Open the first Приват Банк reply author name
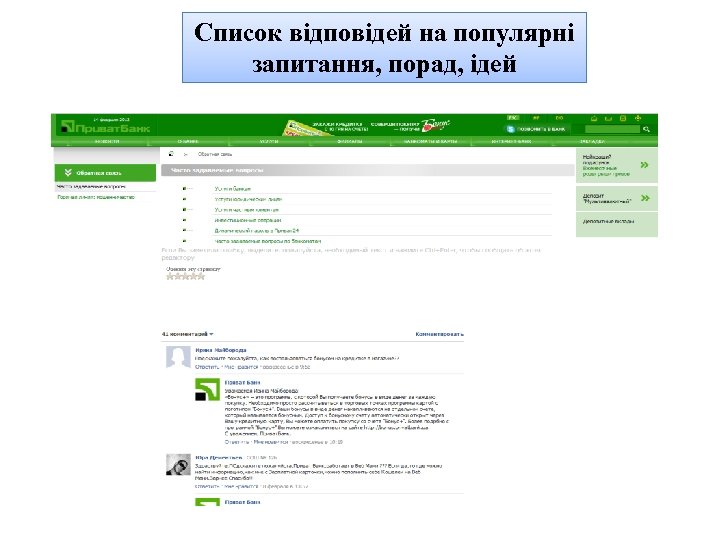 click(242, 382)
